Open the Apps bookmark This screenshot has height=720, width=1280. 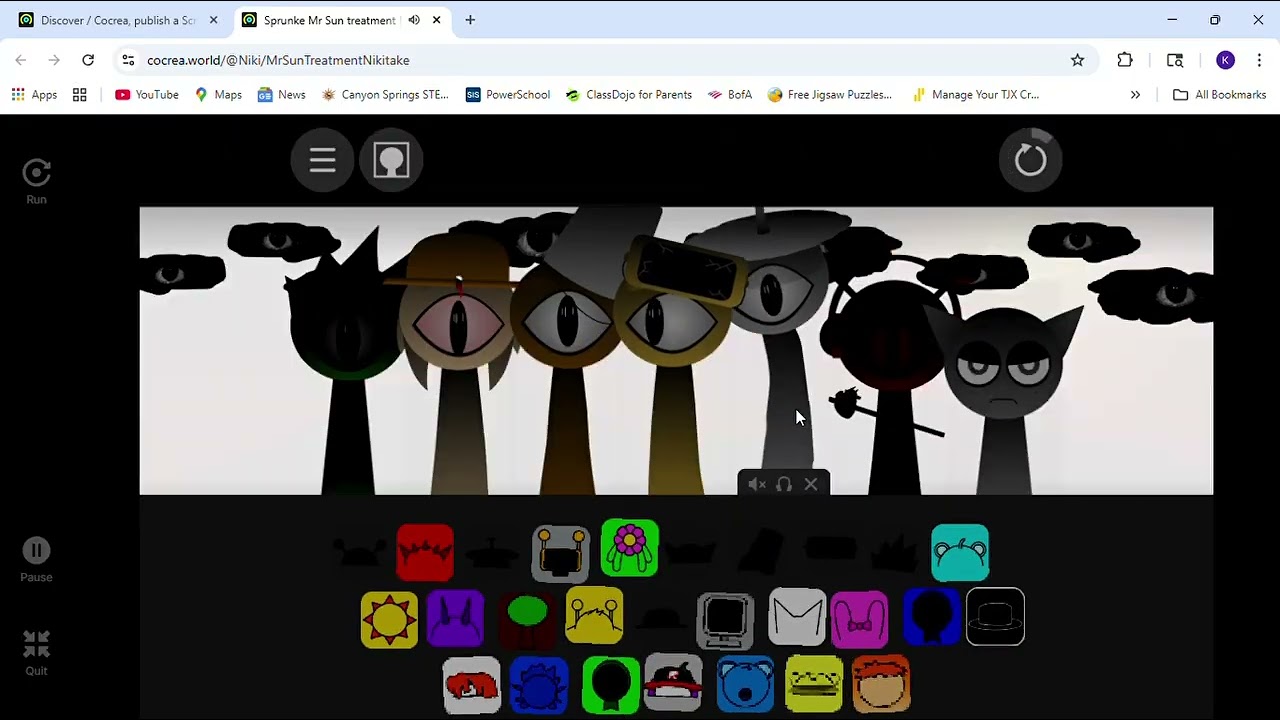click(35, 94)
